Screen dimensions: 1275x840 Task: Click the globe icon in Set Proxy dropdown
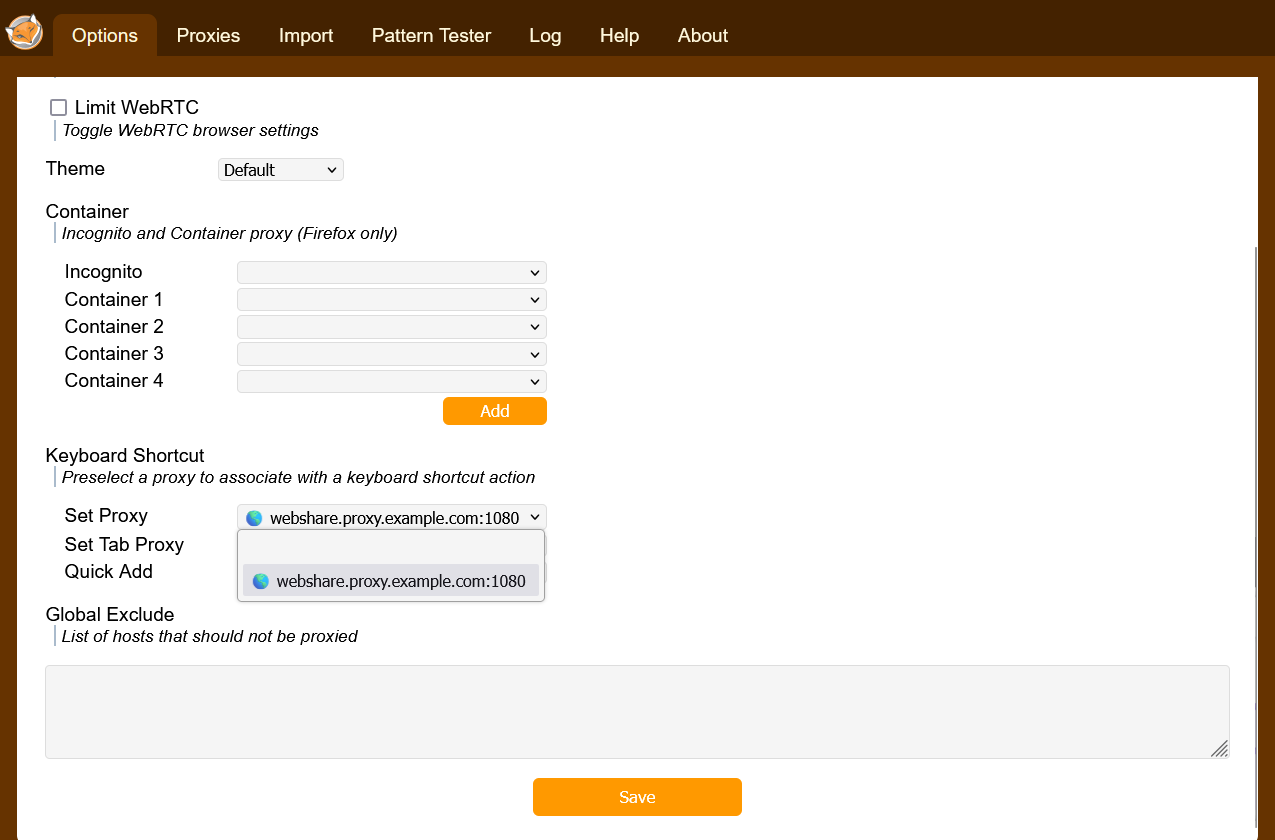(x=254, y=518)
